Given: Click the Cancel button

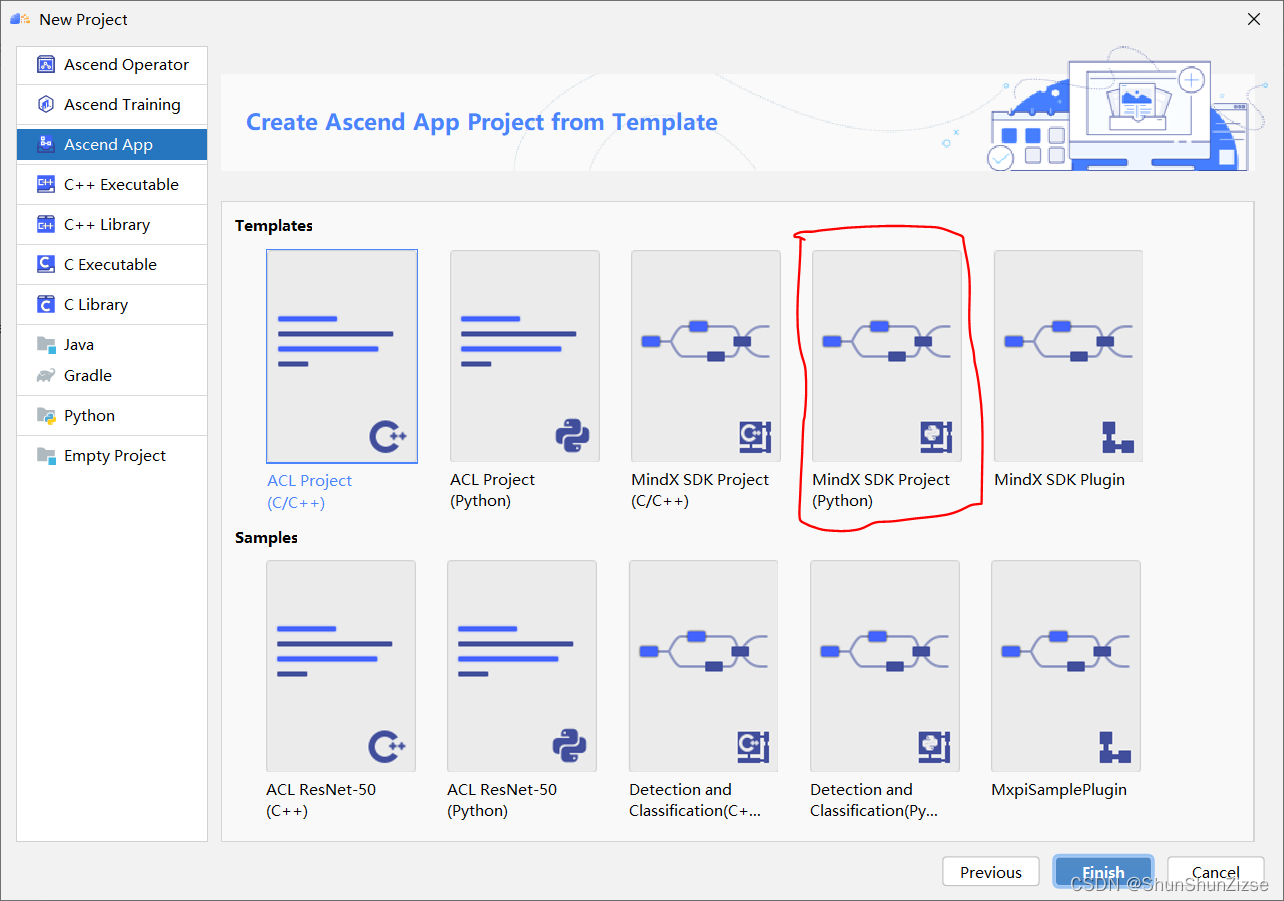Looking at the screenshot, I should (x=1215, y=872).
